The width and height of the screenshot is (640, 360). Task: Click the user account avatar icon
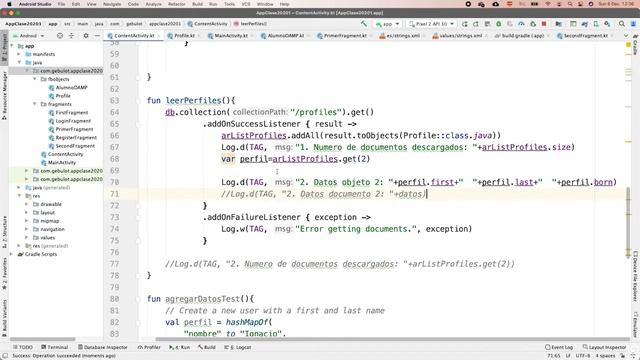[x=633, y=24]
